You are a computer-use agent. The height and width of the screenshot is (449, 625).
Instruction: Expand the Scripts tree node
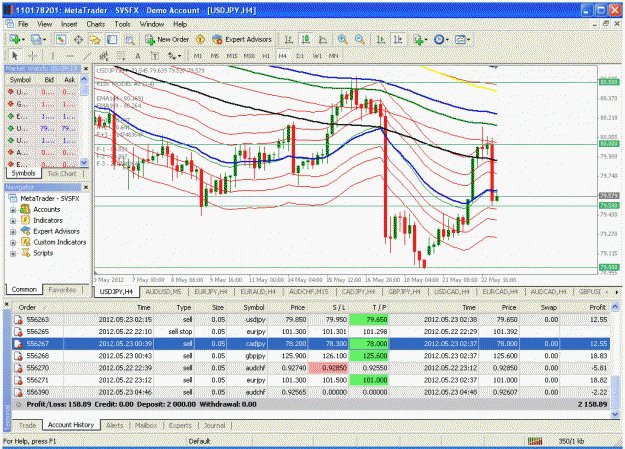[x=13, y=254]
